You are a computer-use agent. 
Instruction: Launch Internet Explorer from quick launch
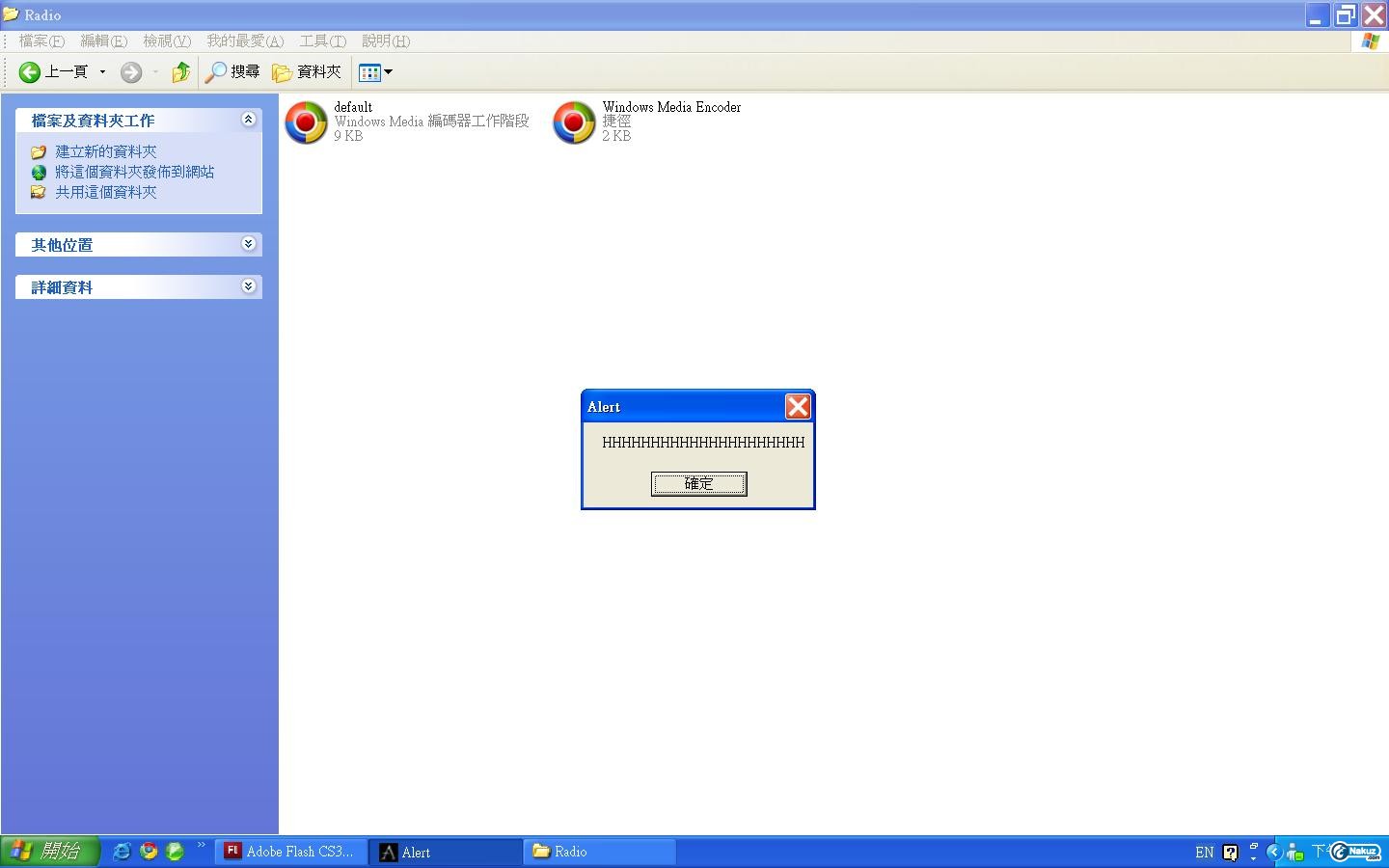122,851
